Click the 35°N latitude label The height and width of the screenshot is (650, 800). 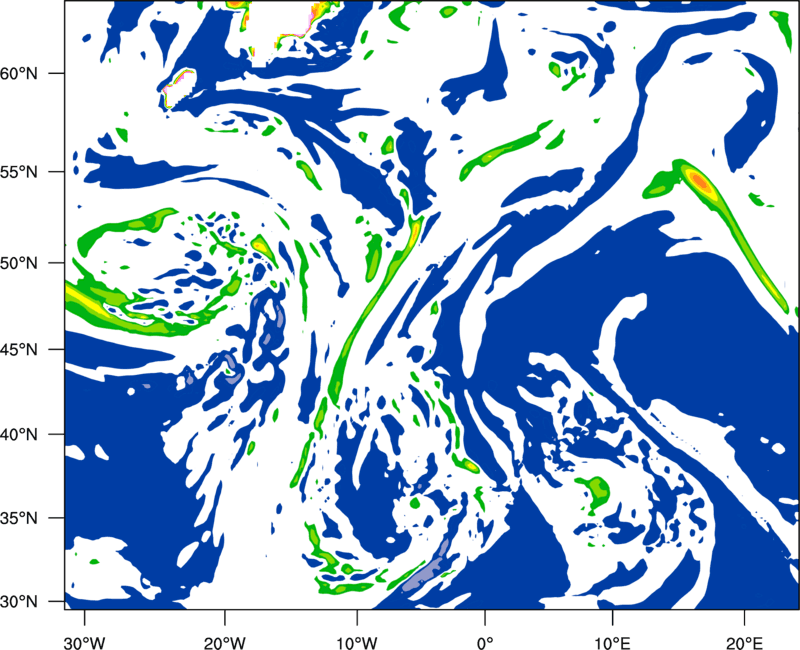tap(19, 518)
